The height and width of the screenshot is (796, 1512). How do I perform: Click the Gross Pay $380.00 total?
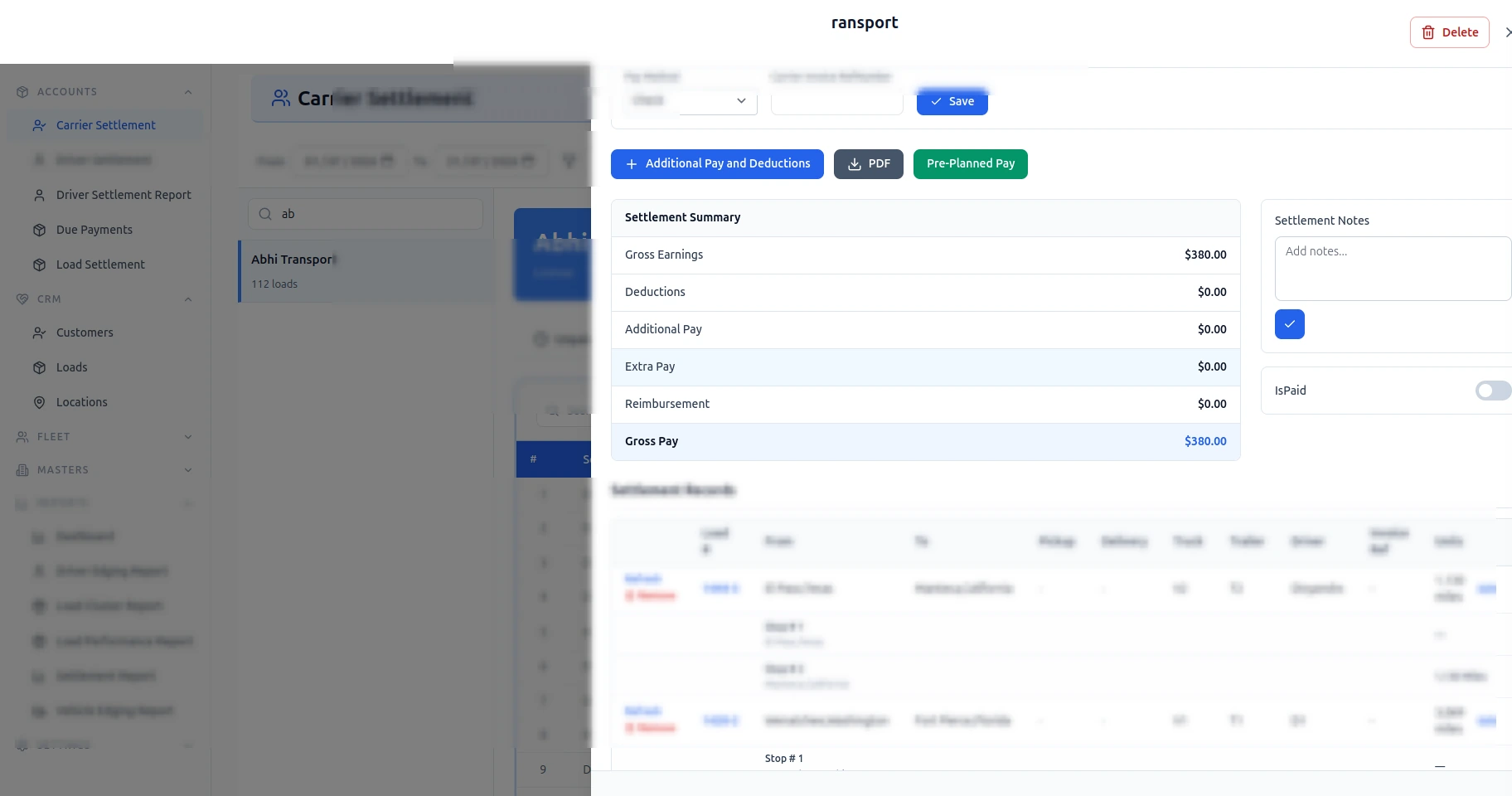tap(1205, 442)
